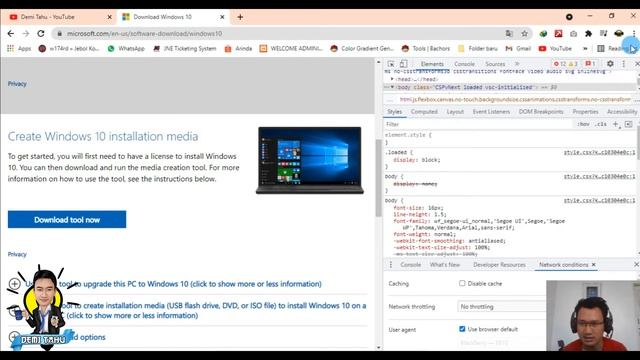Go back with the browser back arrow
640x360 pixels.
pos(11,33)
